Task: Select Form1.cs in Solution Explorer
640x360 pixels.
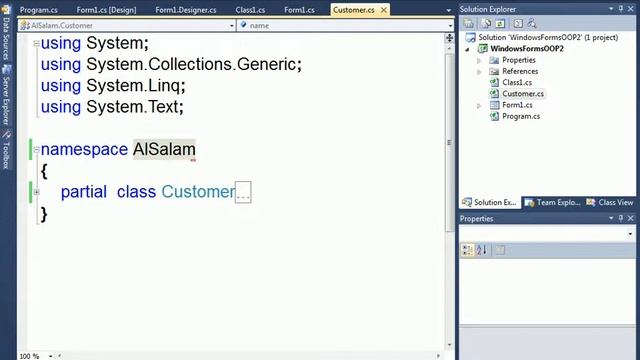Action: click(517, 105)
